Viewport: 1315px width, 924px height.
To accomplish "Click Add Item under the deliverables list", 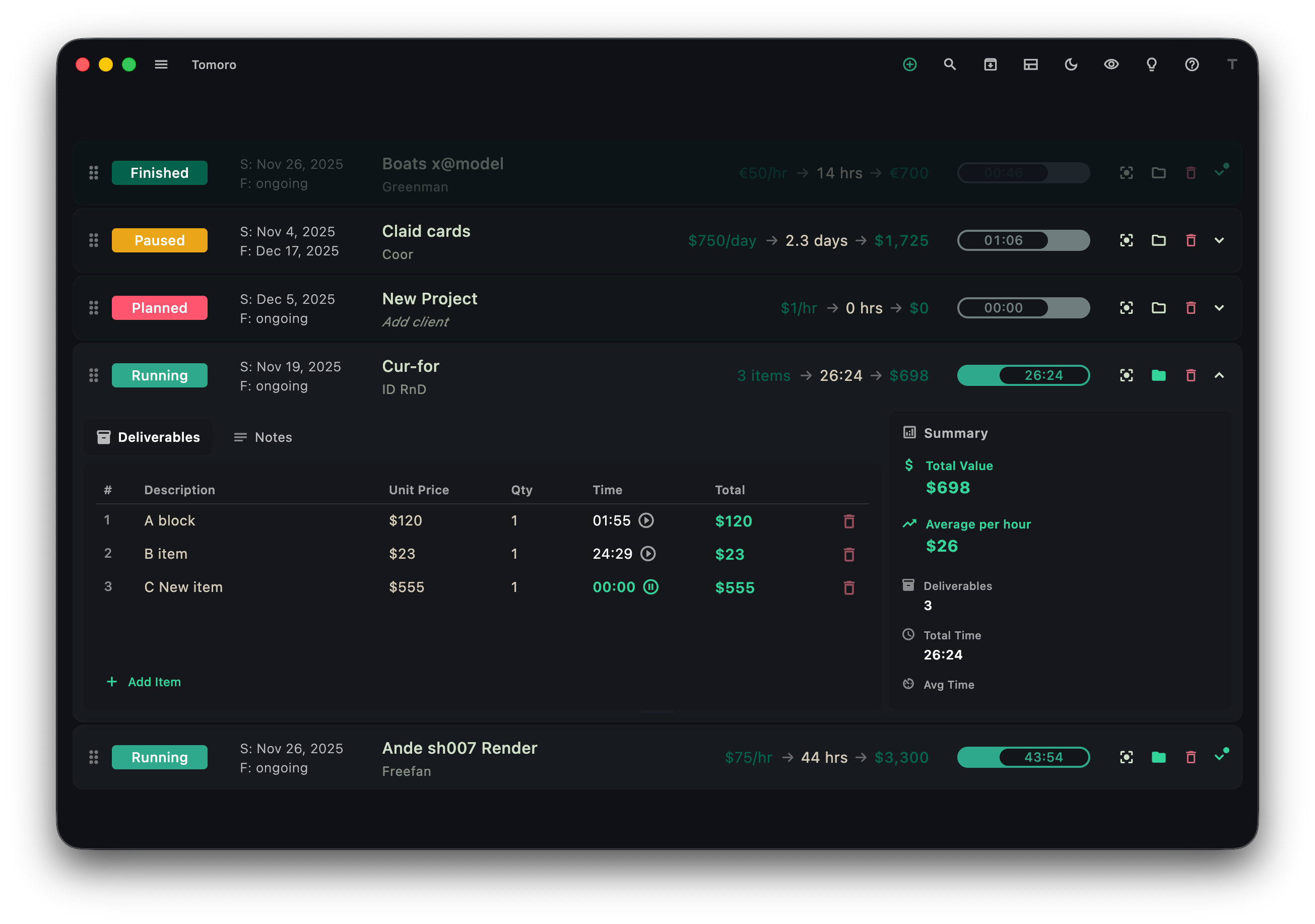I will tap(144, 682).
